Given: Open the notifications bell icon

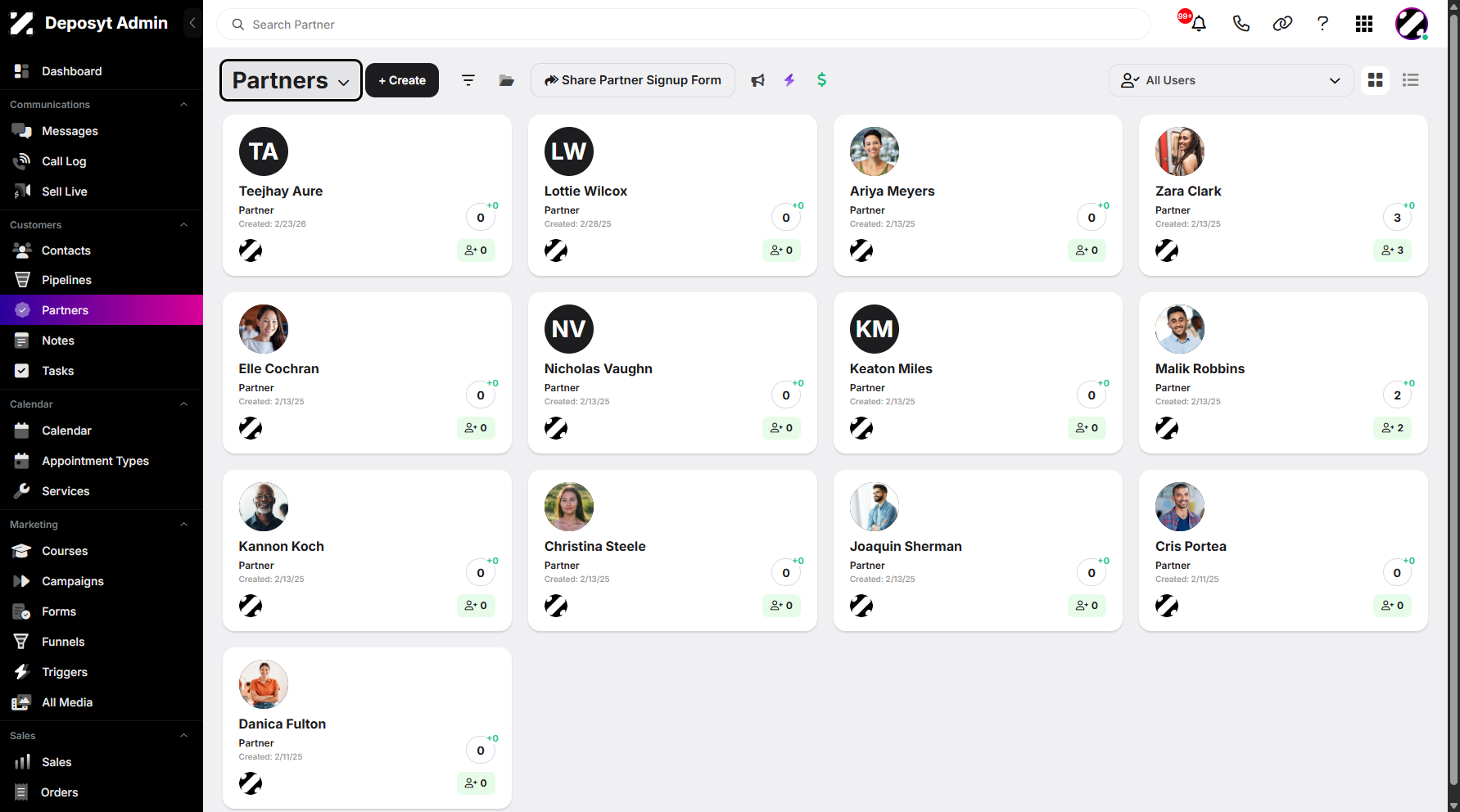Looking at the screenshot, I should (1199, 24).
